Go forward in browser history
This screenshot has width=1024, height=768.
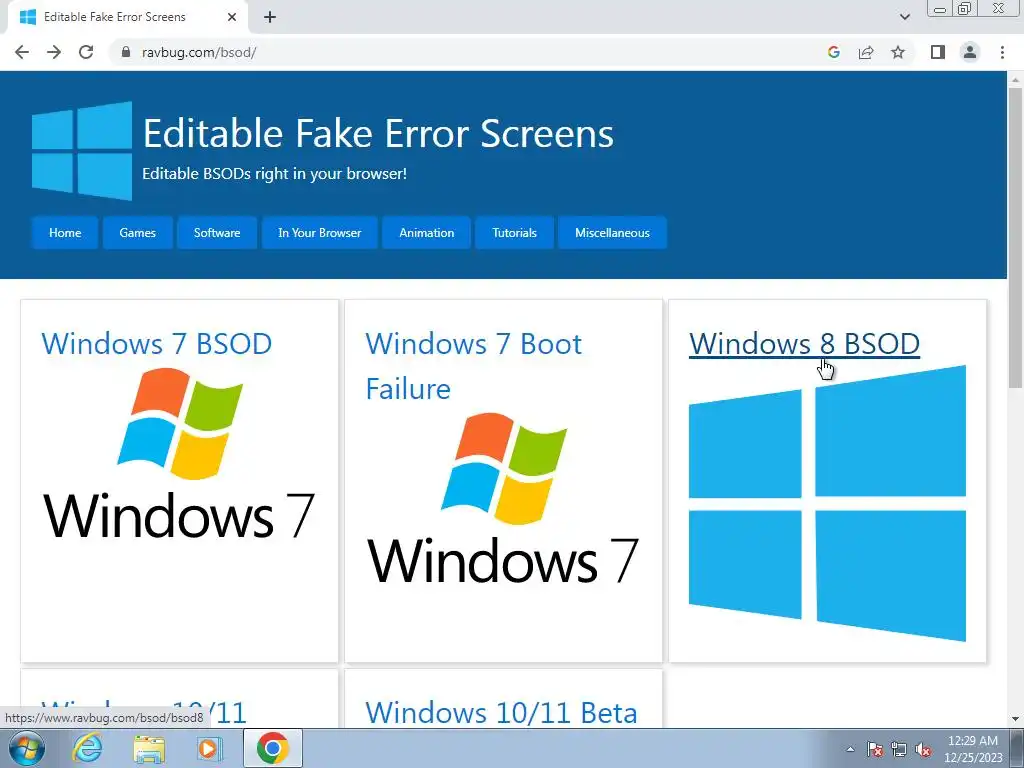(x=54, y=52)
